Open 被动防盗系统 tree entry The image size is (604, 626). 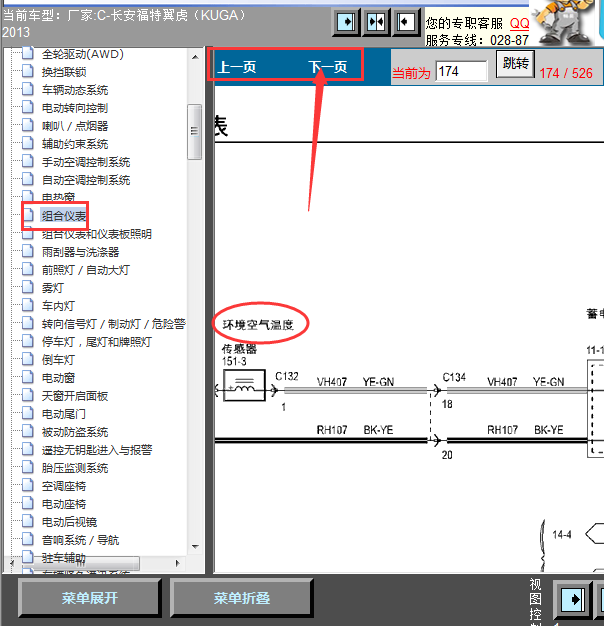click(x=75, y=432)
